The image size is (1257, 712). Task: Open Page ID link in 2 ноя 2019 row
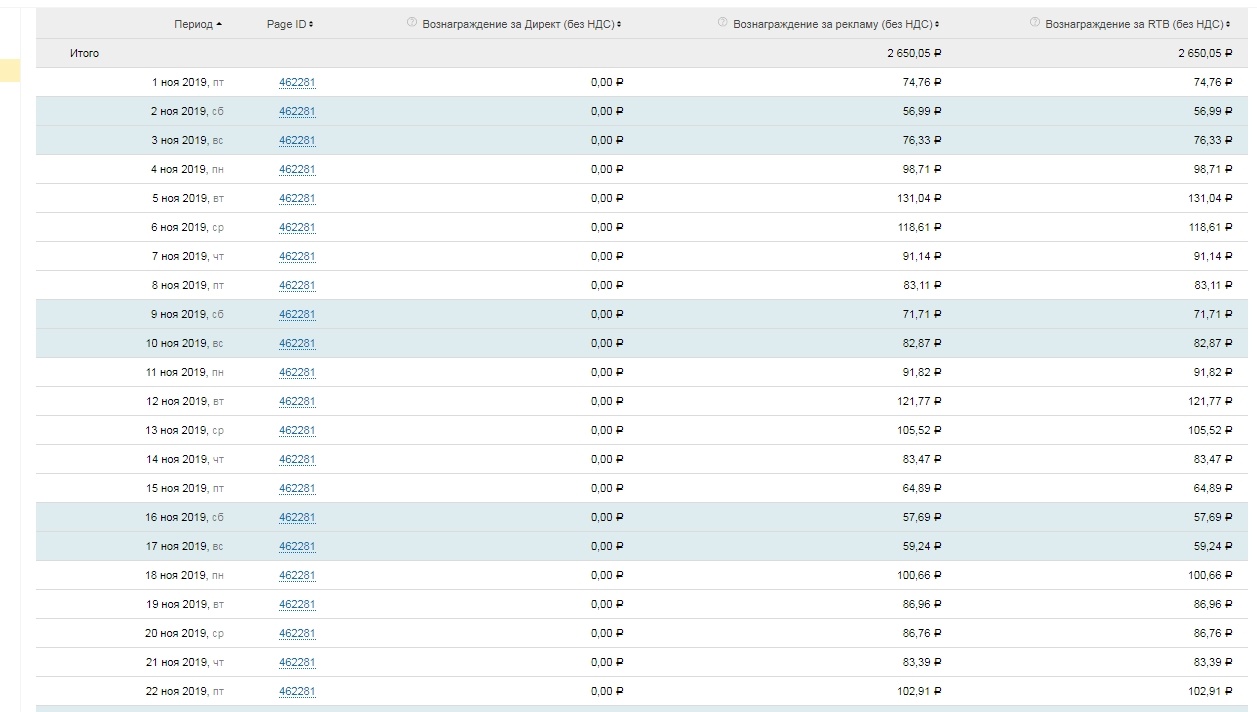coord(297,112)
